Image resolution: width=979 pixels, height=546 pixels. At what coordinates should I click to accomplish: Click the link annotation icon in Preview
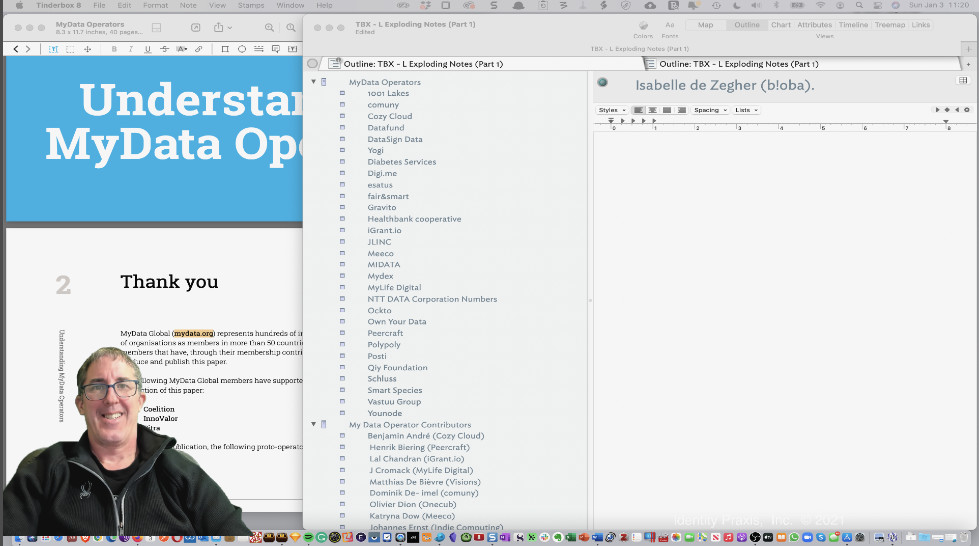(199, 49)
